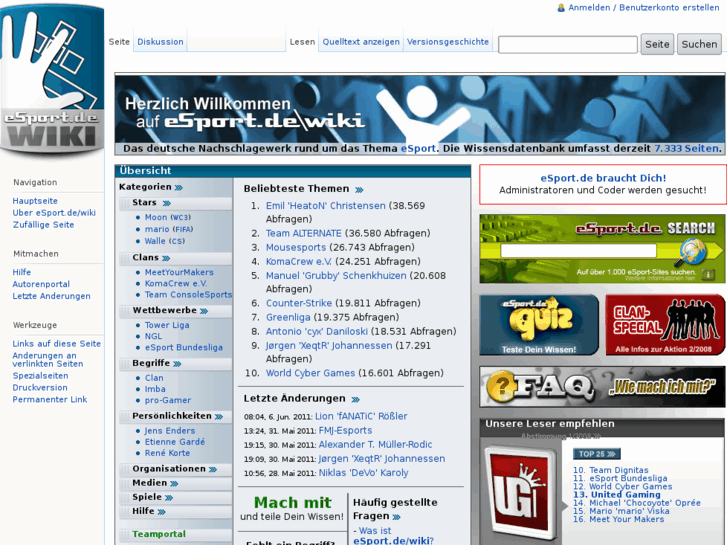This screenshot has height=545, width=727.
Task: Open Spezialseiten link
Action: 40,376
